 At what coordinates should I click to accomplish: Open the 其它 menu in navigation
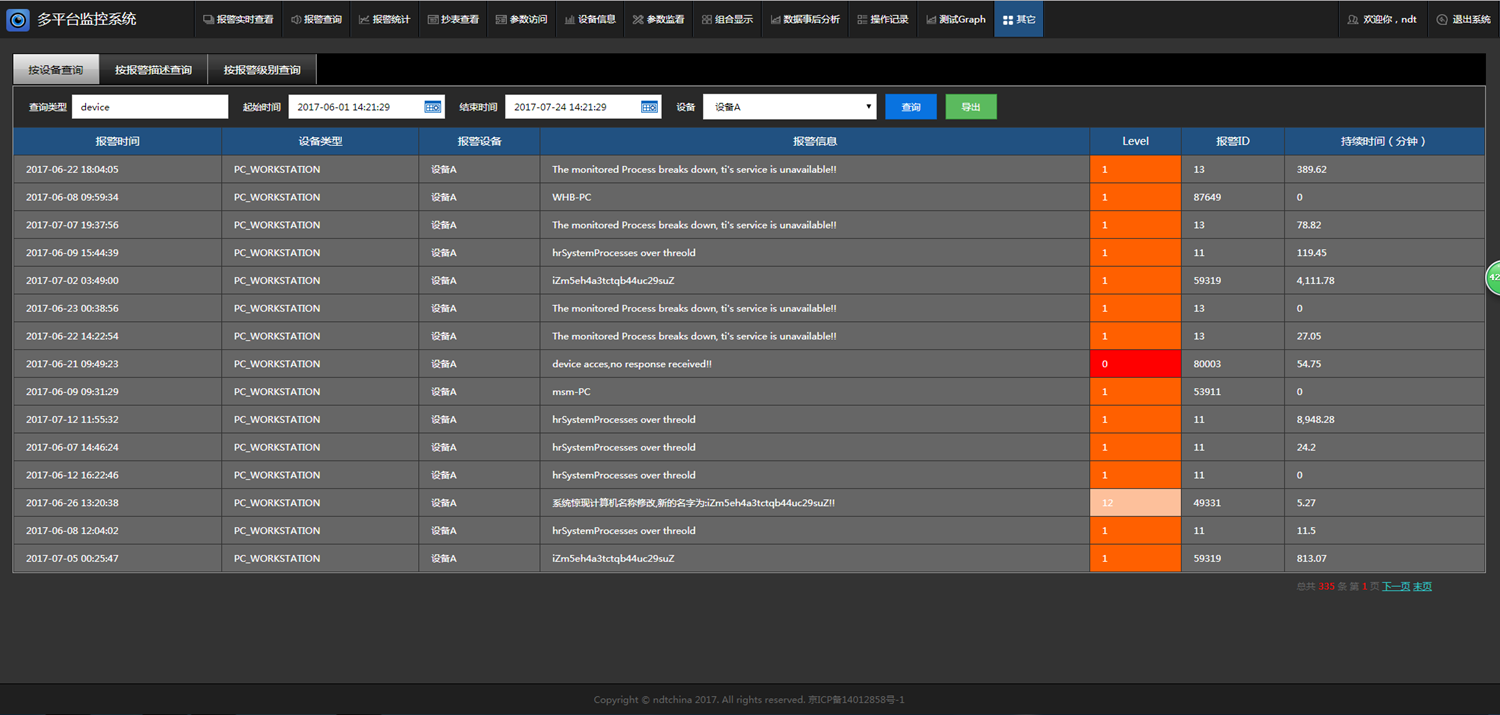click(1018, 19)
